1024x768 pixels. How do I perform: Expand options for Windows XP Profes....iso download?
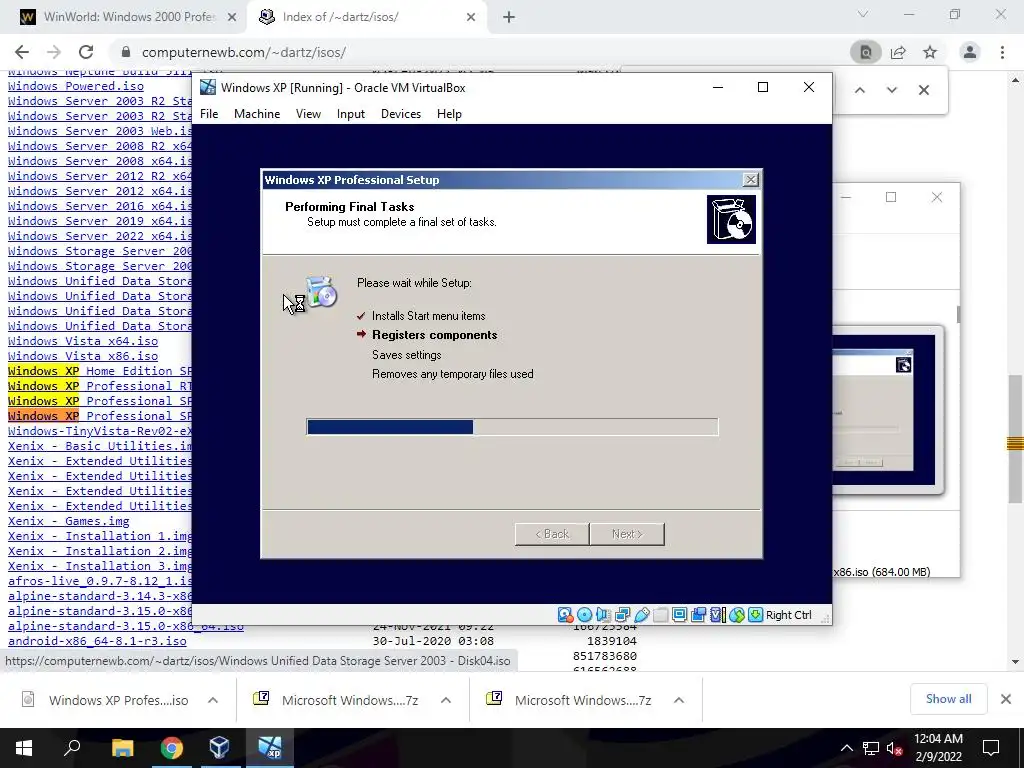pyautogui.click(x=213, y=700)
